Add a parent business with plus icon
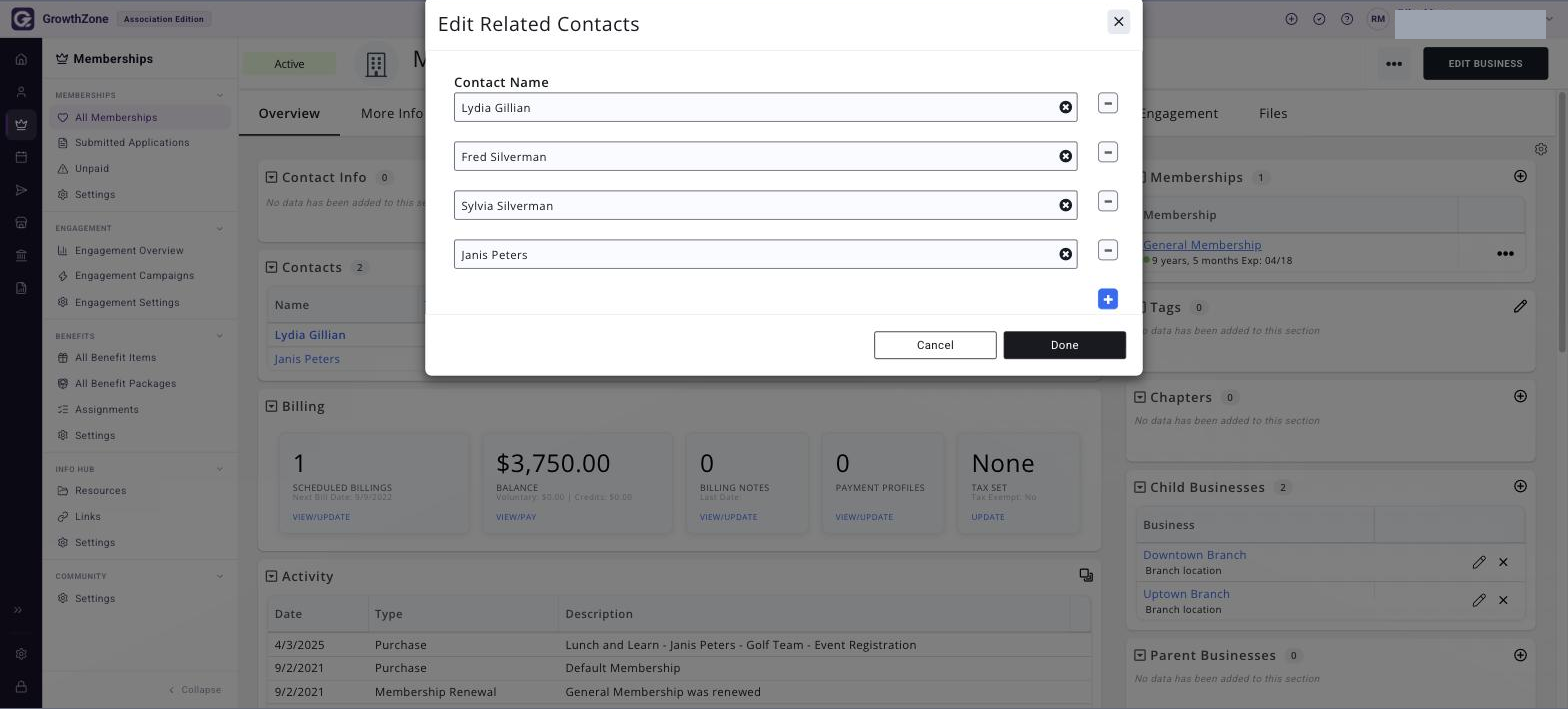Viewport: 1568px width, 709px height. (x=1520, y=655)
